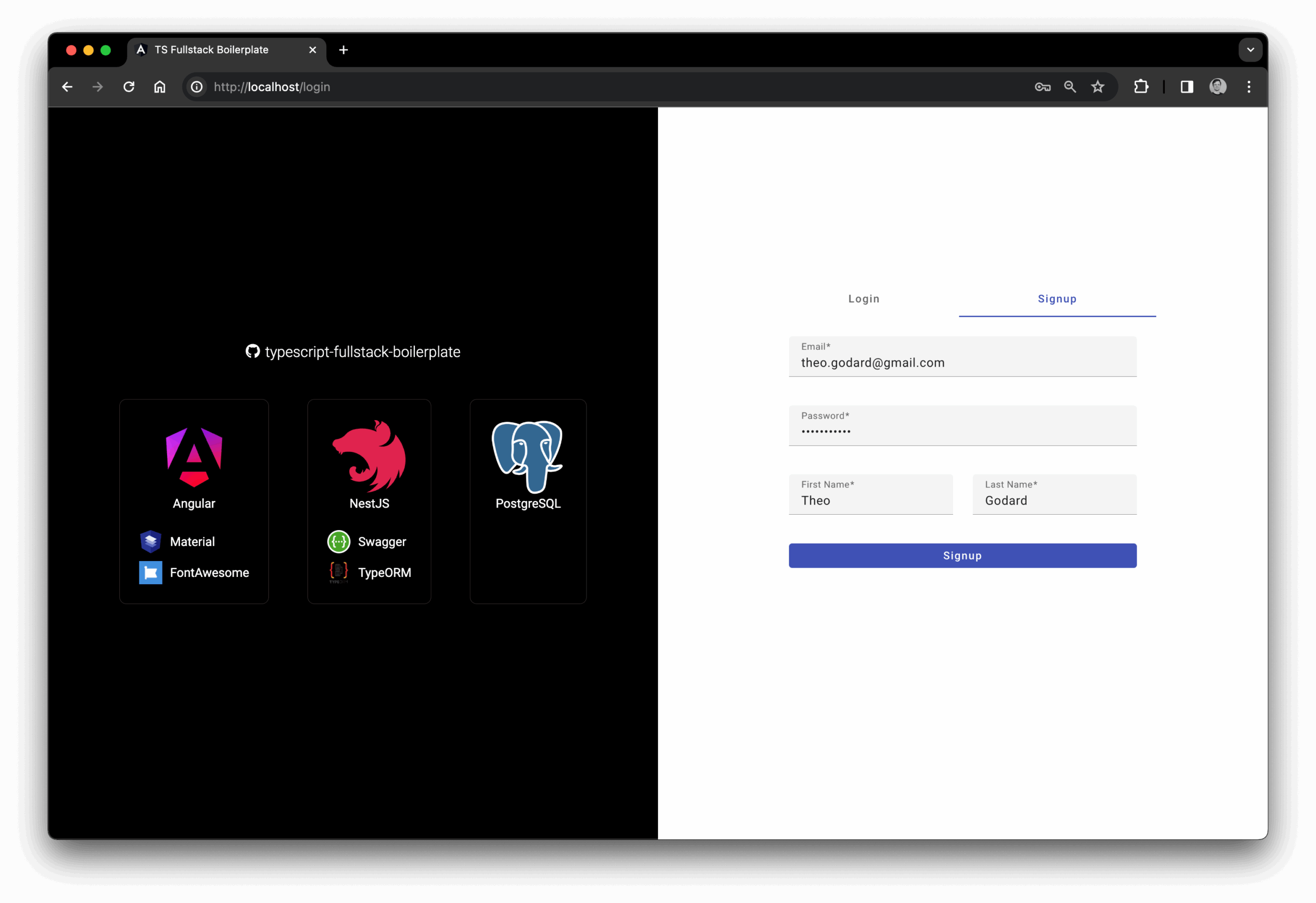
Task: Open the extensions puzzle icon
Action: 1141,87
